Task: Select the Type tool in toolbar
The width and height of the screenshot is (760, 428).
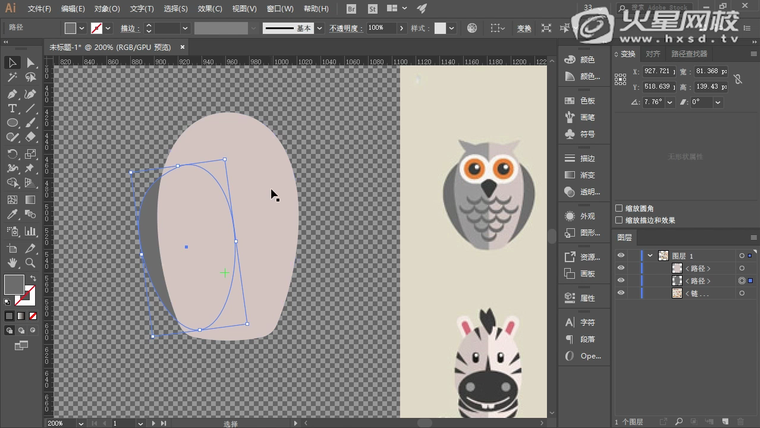Action: click(12, 108)
